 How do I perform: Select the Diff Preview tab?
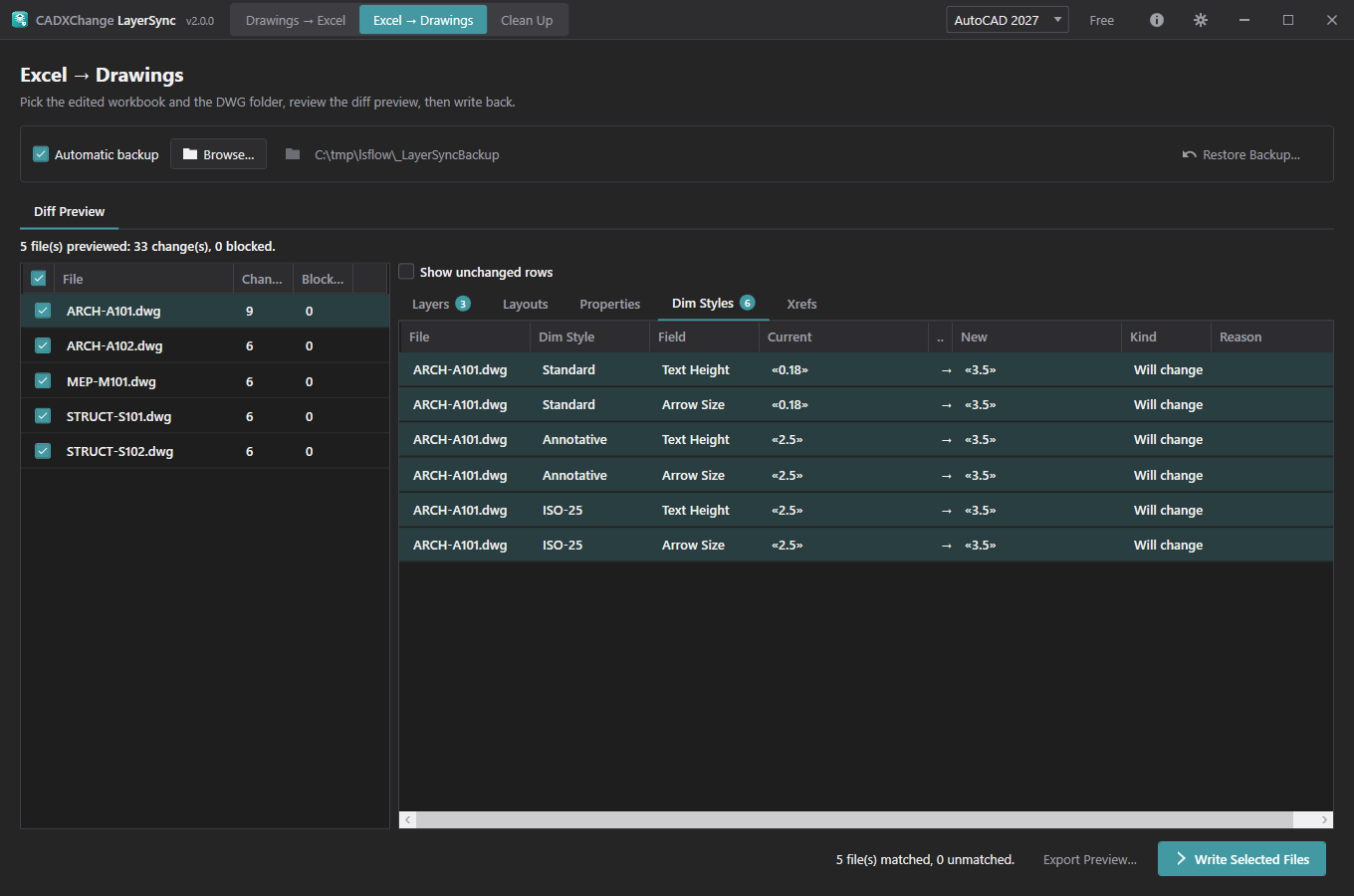click(x=69, y=211)
